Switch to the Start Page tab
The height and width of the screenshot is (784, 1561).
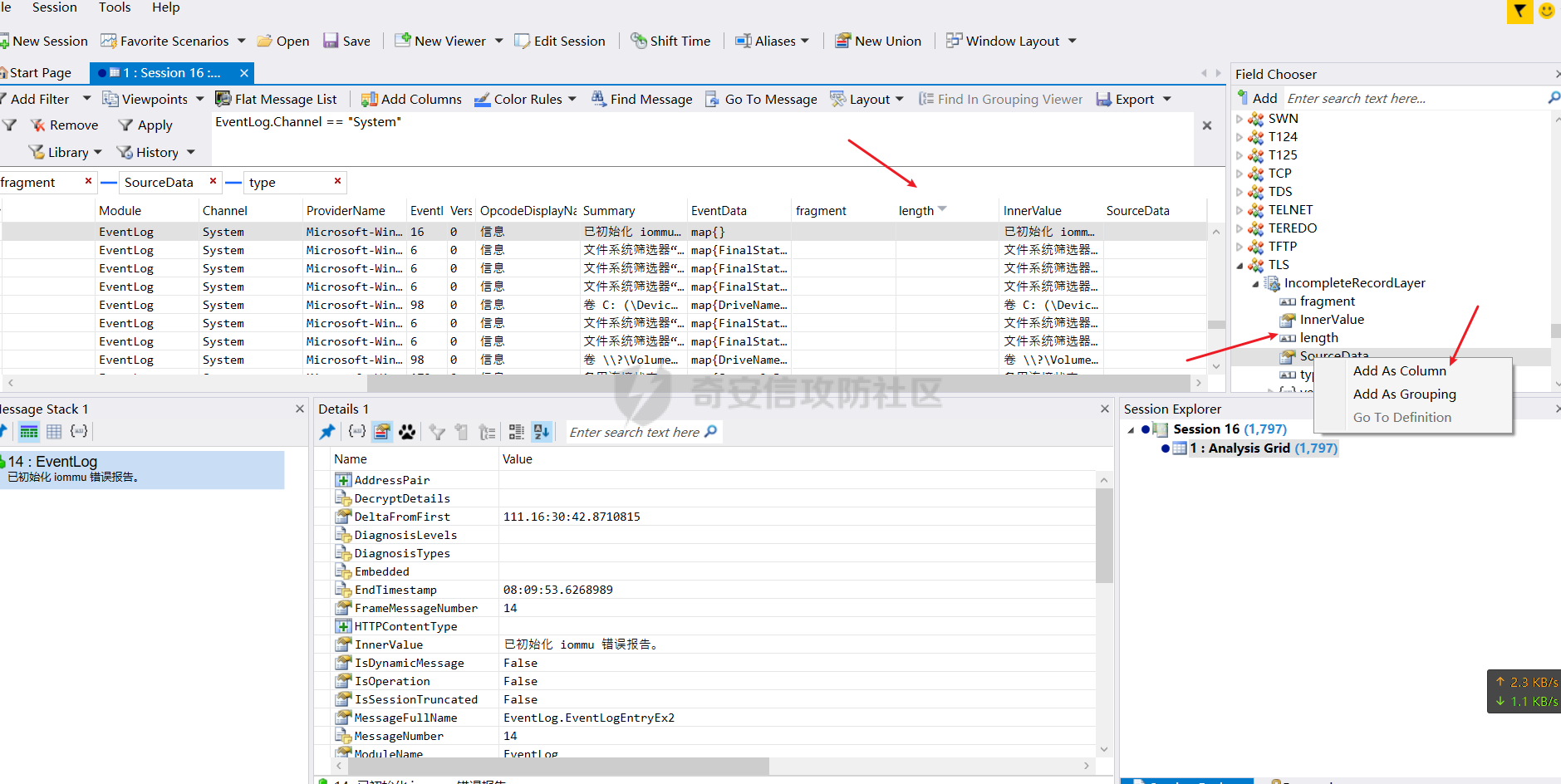pos(36,73)
